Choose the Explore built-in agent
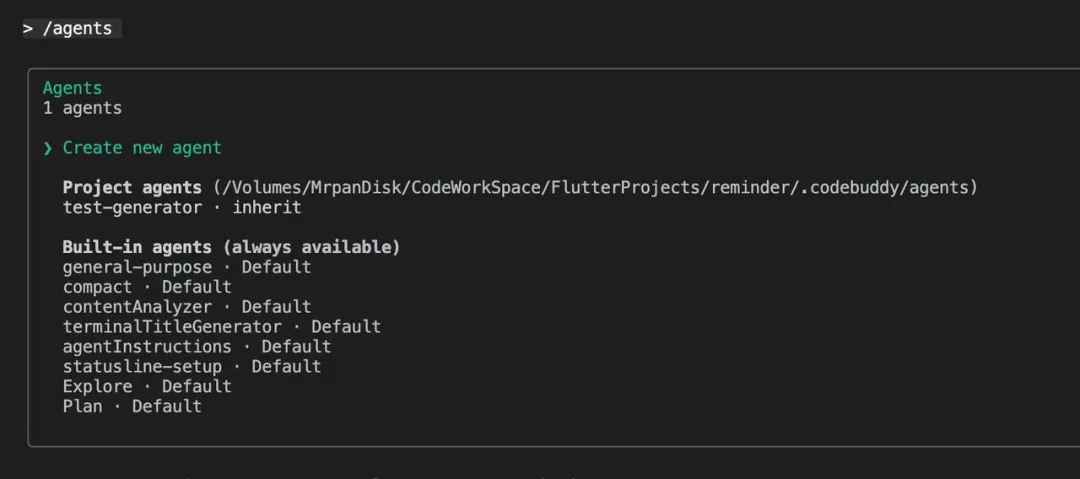This screenshot has height=479, width=1080. (x=97, y=387)
